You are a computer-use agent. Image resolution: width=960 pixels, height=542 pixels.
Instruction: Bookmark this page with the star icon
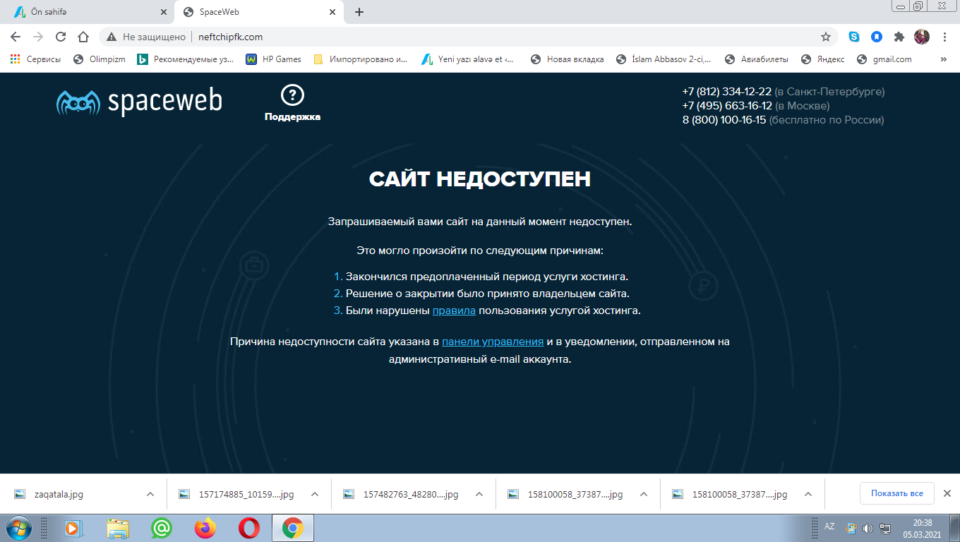pos(826,37)
